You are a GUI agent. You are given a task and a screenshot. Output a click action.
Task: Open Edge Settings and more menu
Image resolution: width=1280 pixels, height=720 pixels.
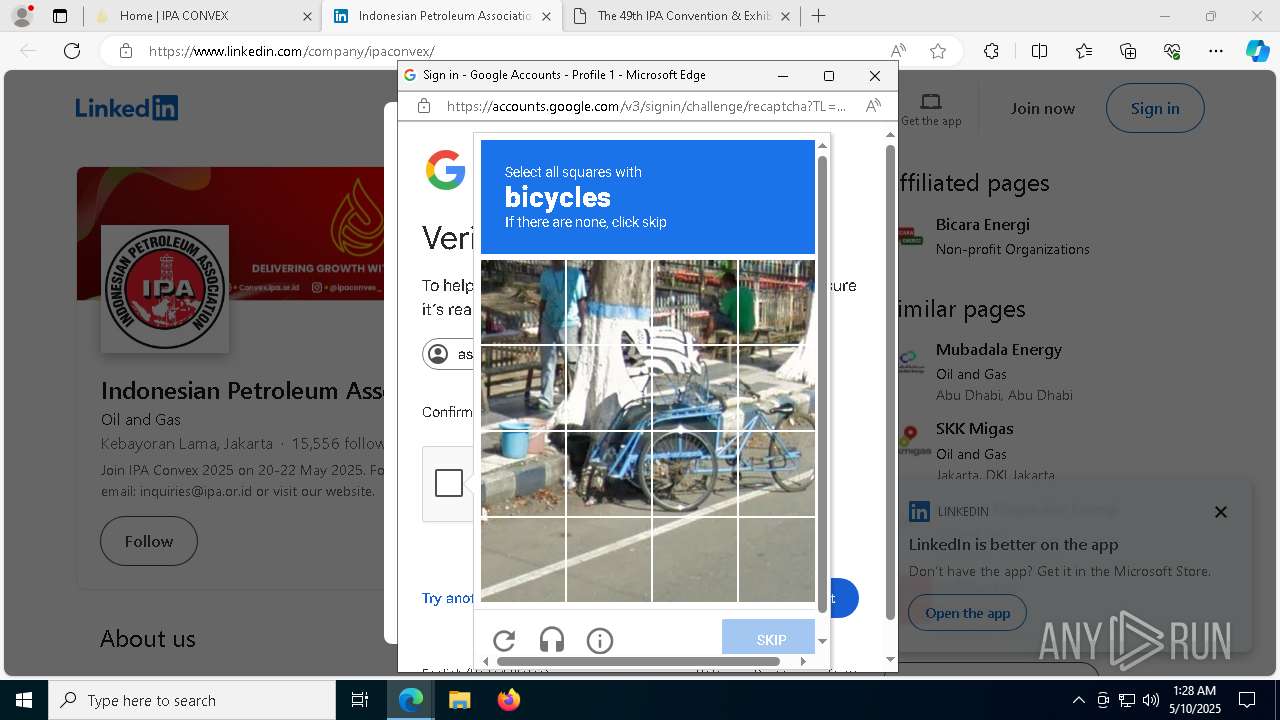click(1216, 51)
